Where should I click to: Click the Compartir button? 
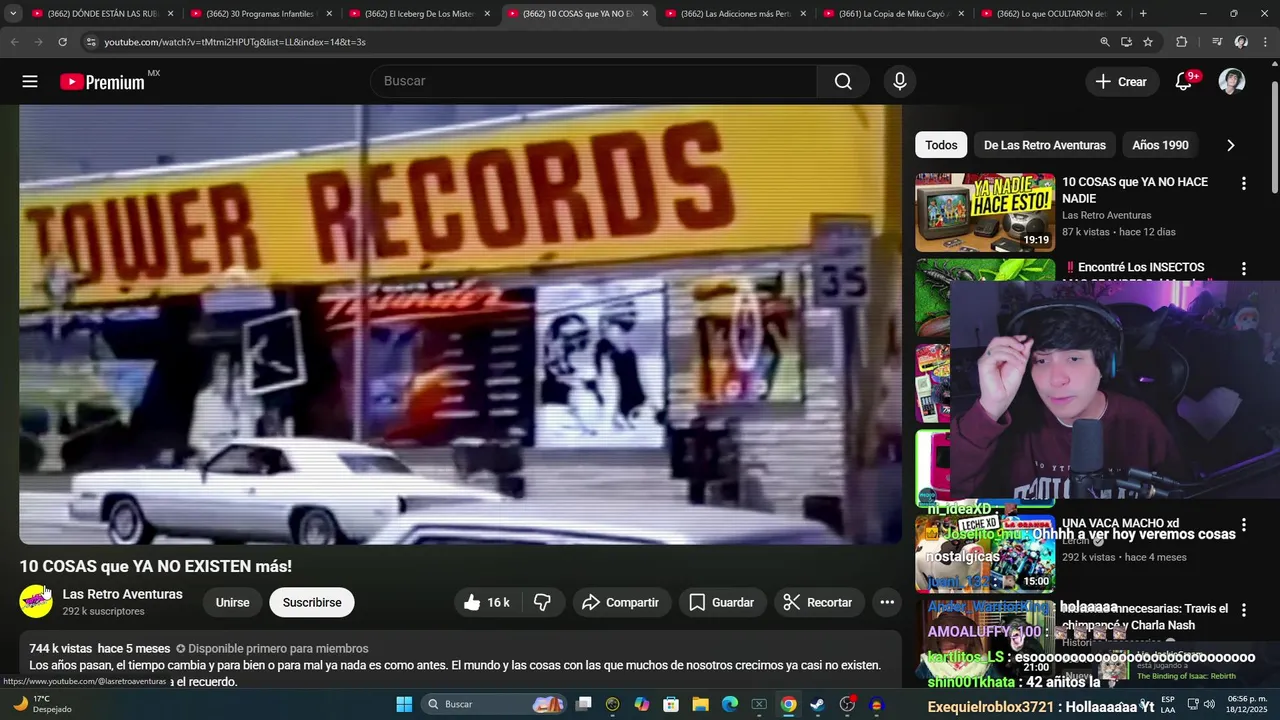[x=620, y=602]
